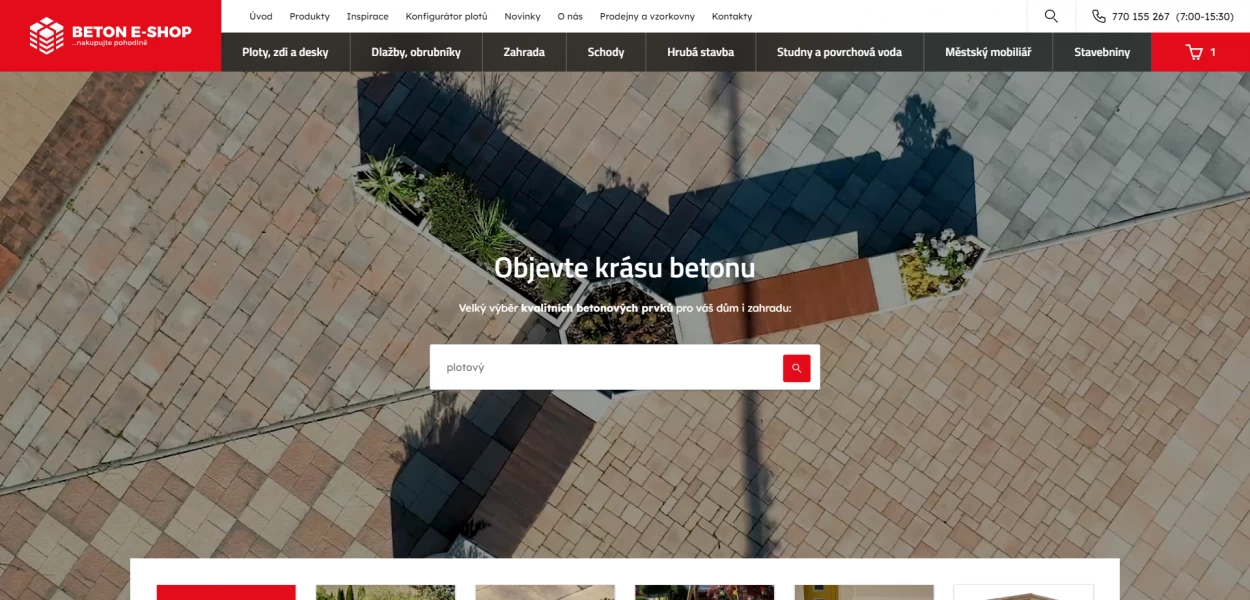The height and width of the screenshot is (600, 1250).
Task: View the Novinky section
Action: click(x=522, y=16)
